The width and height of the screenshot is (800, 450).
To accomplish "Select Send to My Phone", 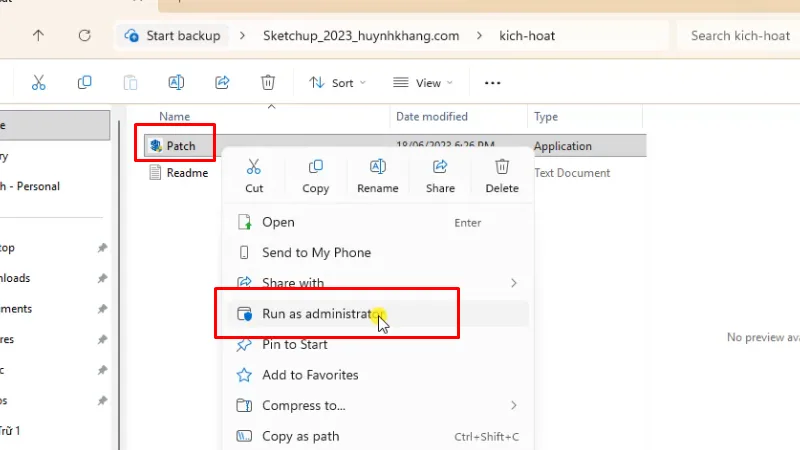I will pos(378,253).
